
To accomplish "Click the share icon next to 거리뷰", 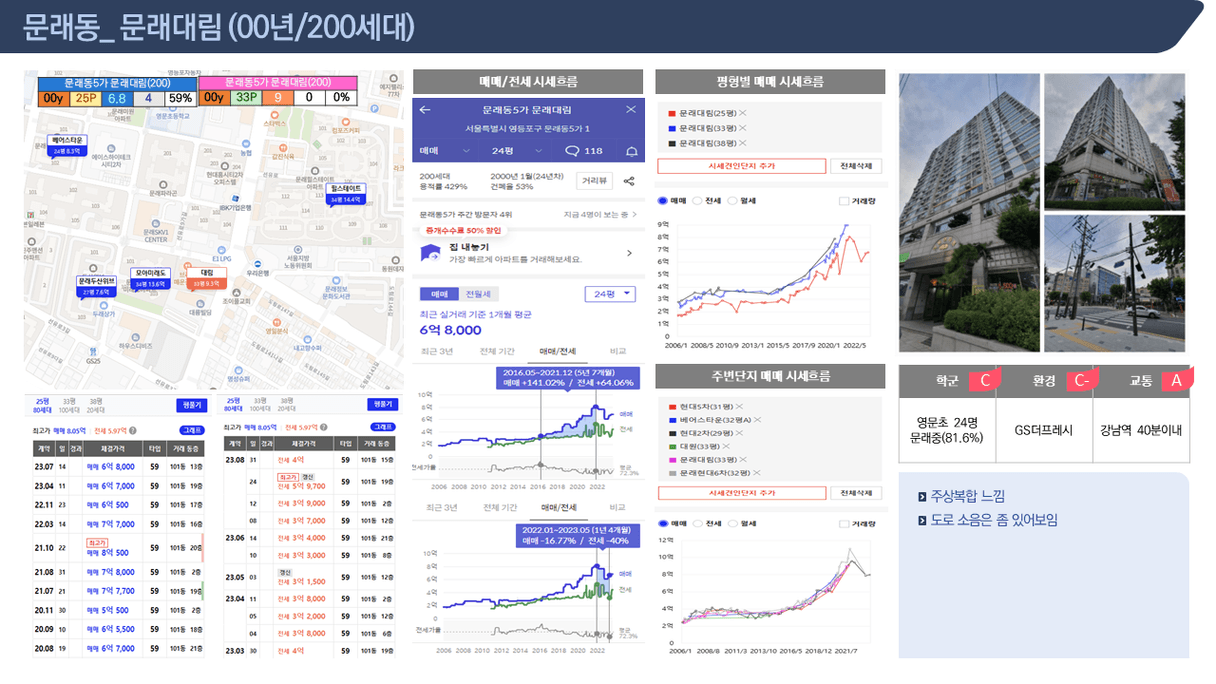I will coord(629,181).
